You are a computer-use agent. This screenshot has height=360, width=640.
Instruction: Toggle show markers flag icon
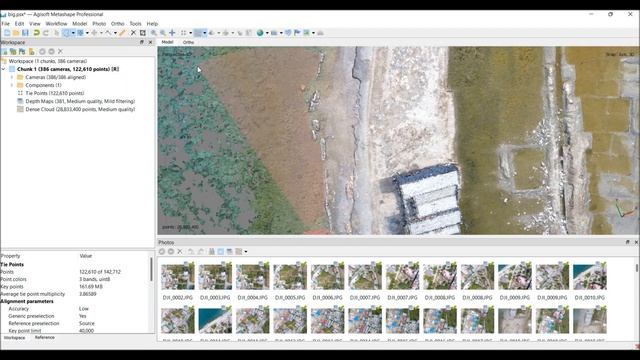(297, 33)
